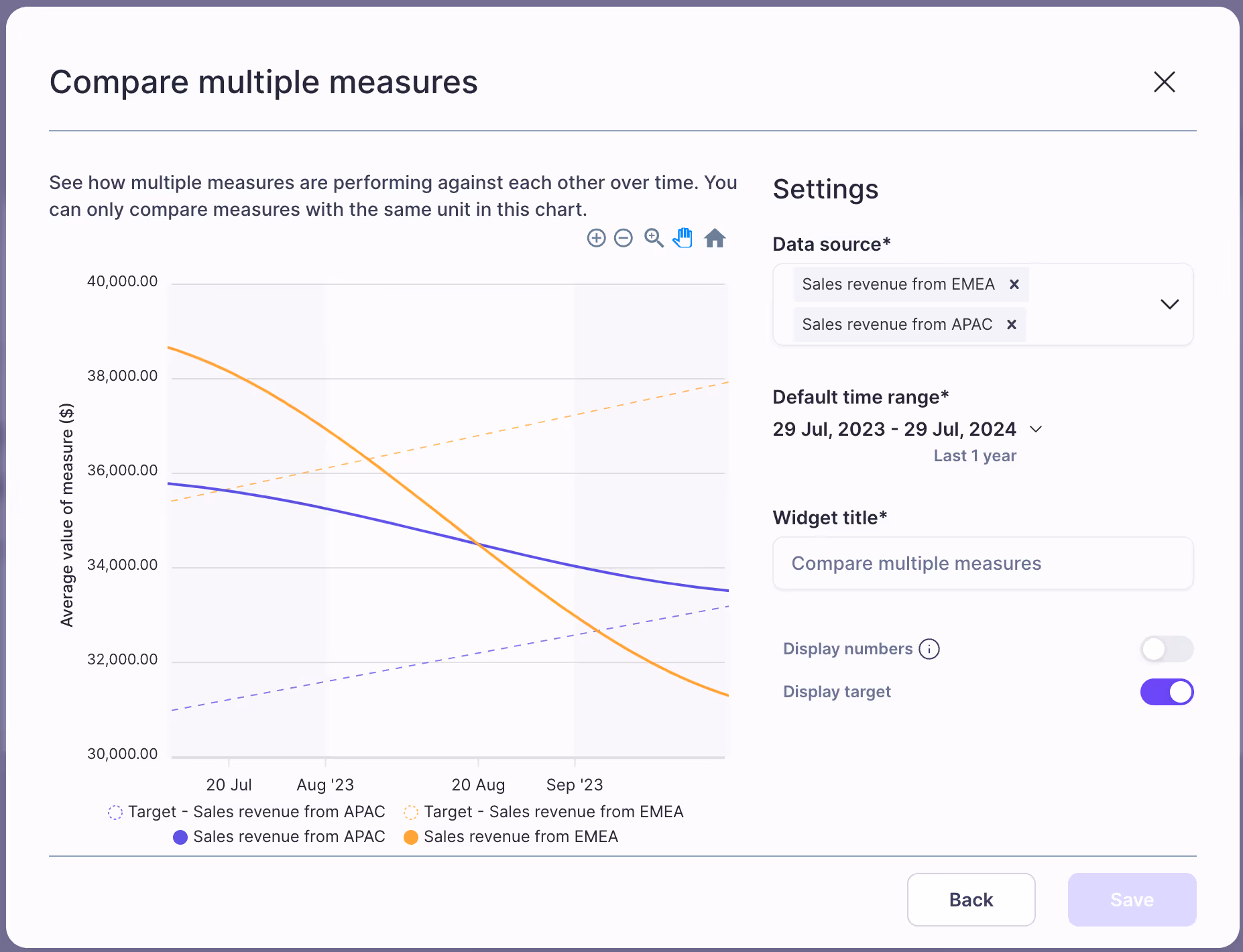The image size is (1243, 952).
Task: Click inside the Widget title input field
Action: coord(982,563)
